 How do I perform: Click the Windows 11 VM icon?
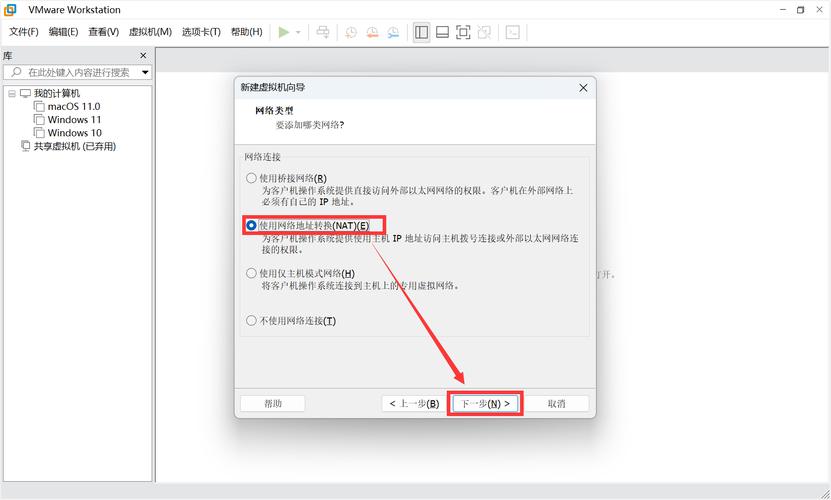(39, 119)
